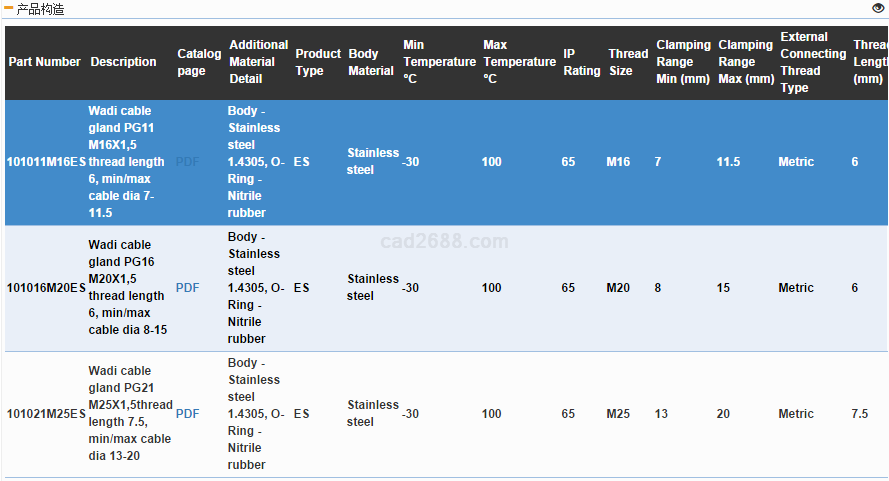
Task: Select the Clamping Range Min (mm) header
Action: point(683,62)
